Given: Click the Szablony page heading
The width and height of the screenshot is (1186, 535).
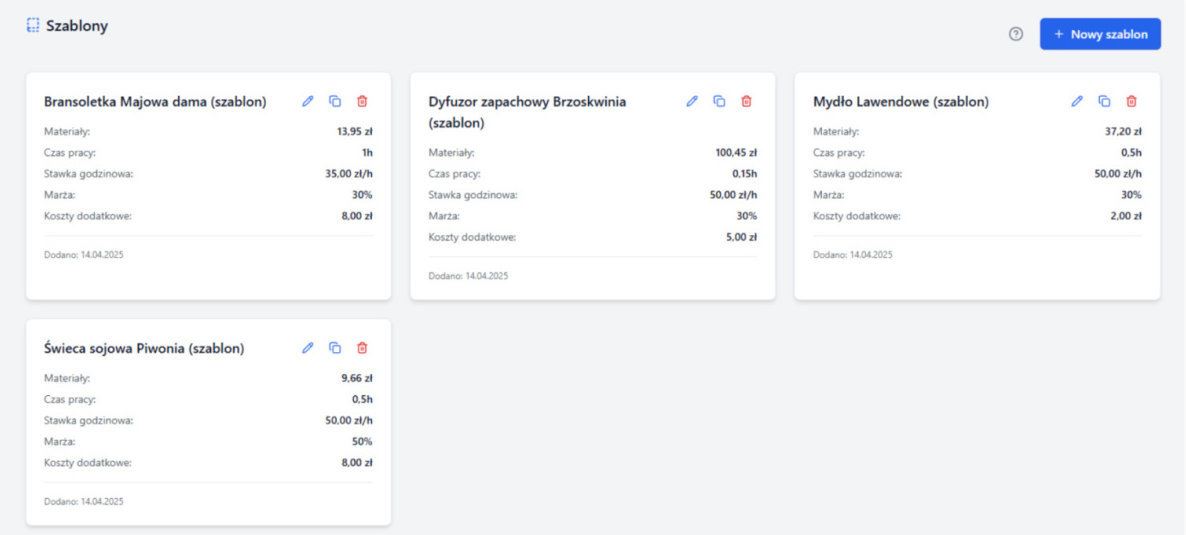Looking at the screenshot, I should (77, 26).
